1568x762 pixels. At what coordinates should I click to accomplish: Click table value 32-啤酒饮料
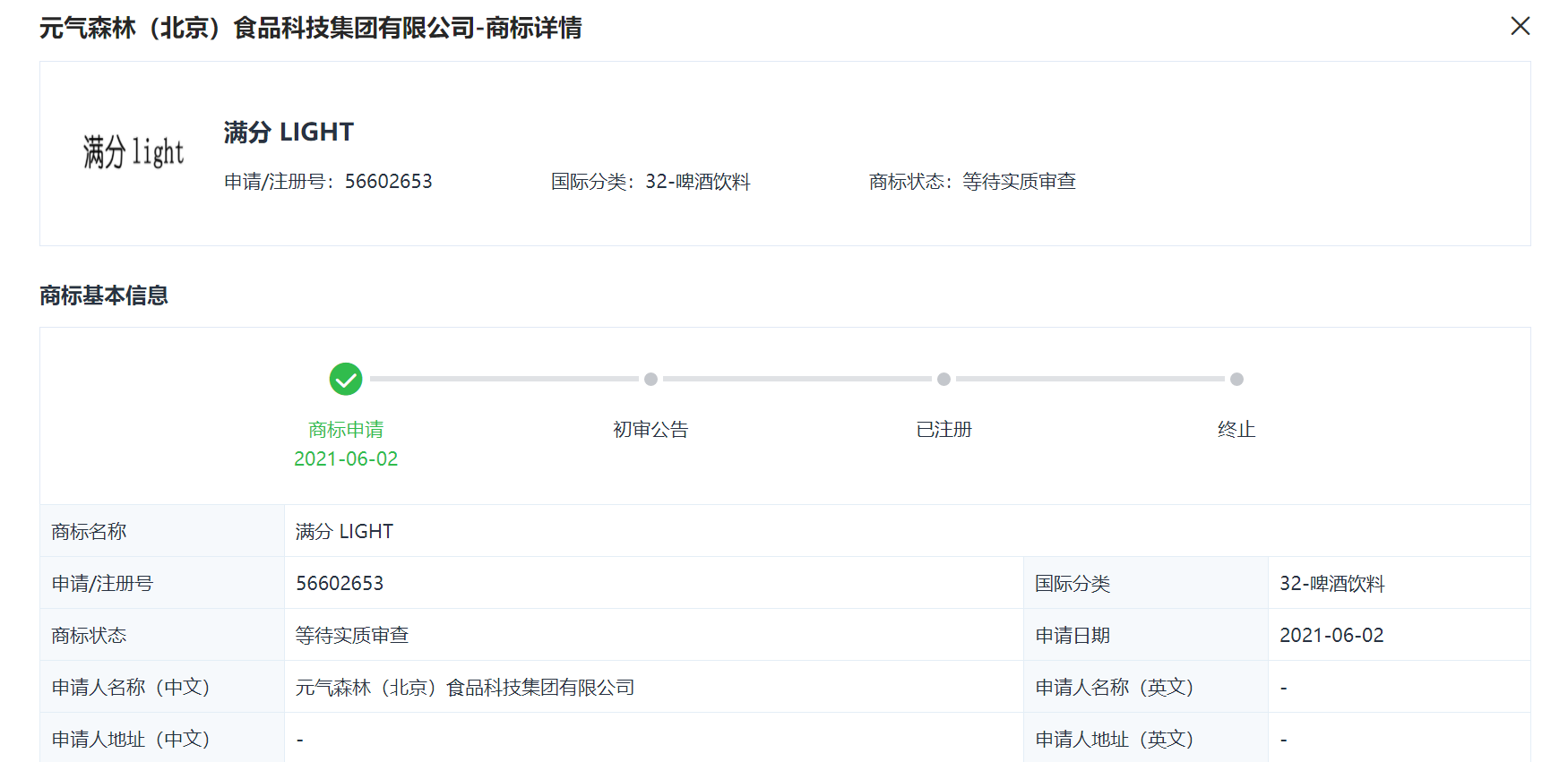1331,584
